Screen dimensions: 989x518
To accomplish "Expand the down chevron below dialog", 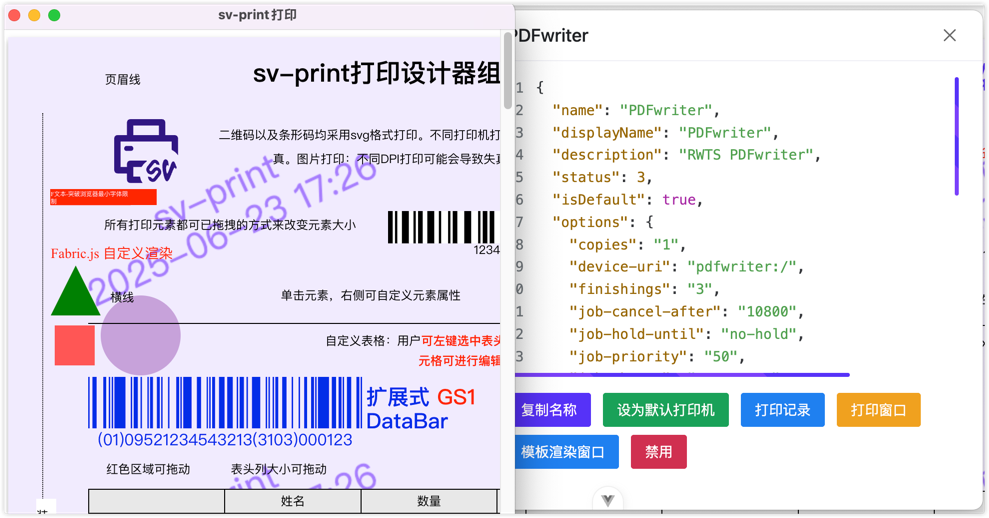I will click(608, 500).
